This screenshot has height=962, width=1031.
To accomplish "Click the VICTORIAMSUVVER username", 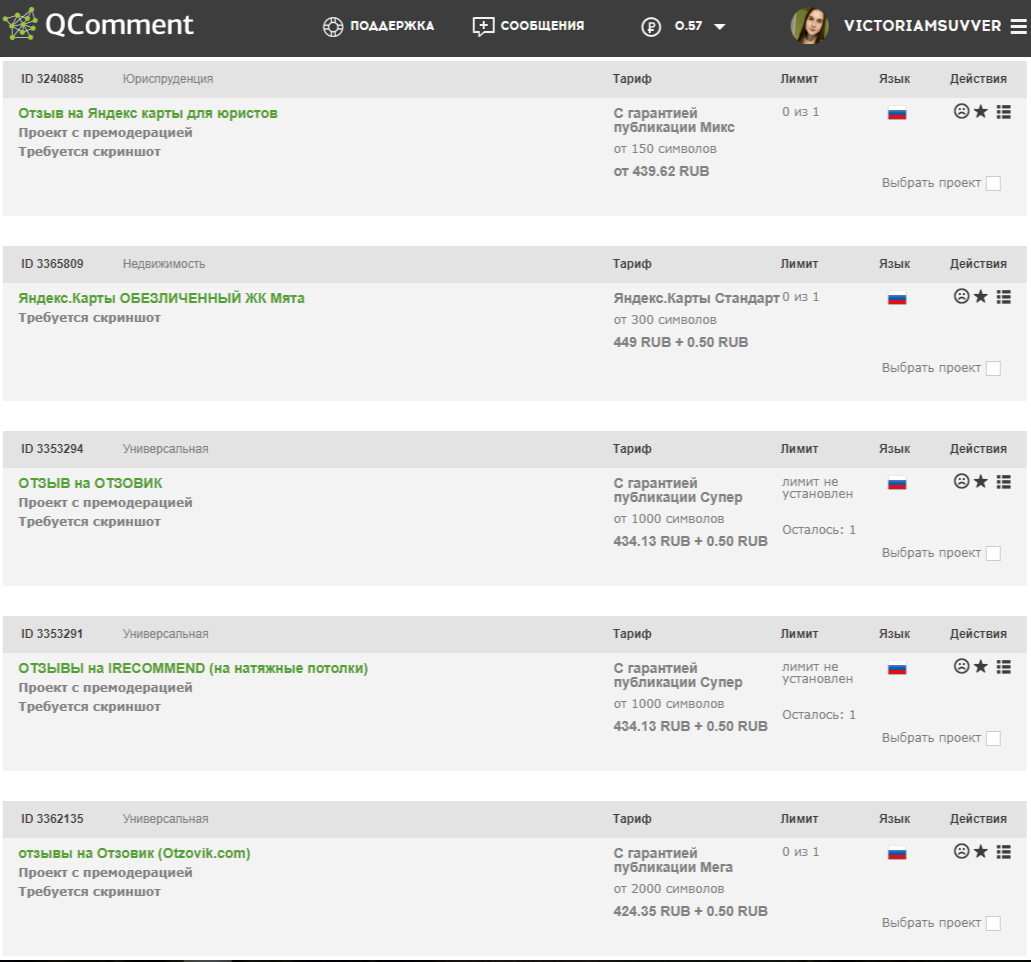I will [923, 26].
